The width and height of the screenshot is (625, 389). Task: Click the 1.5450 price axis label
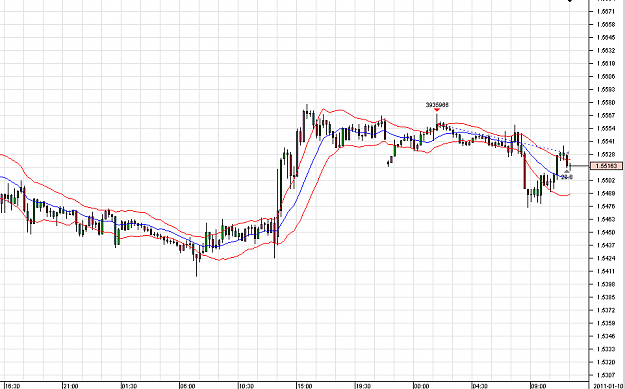tap(606, 232)
